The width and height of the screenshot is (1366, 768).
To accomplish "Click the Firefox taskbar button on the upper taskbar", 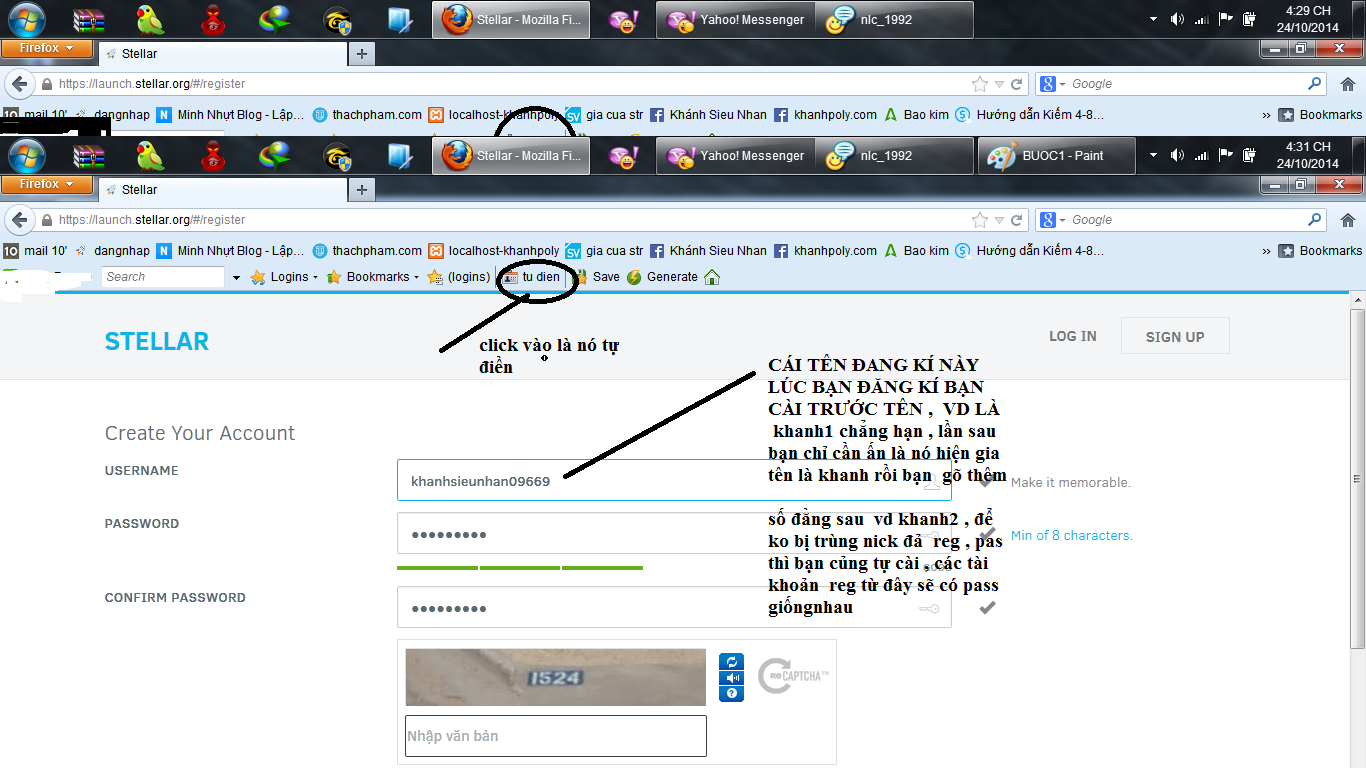I will coord(511,20).
